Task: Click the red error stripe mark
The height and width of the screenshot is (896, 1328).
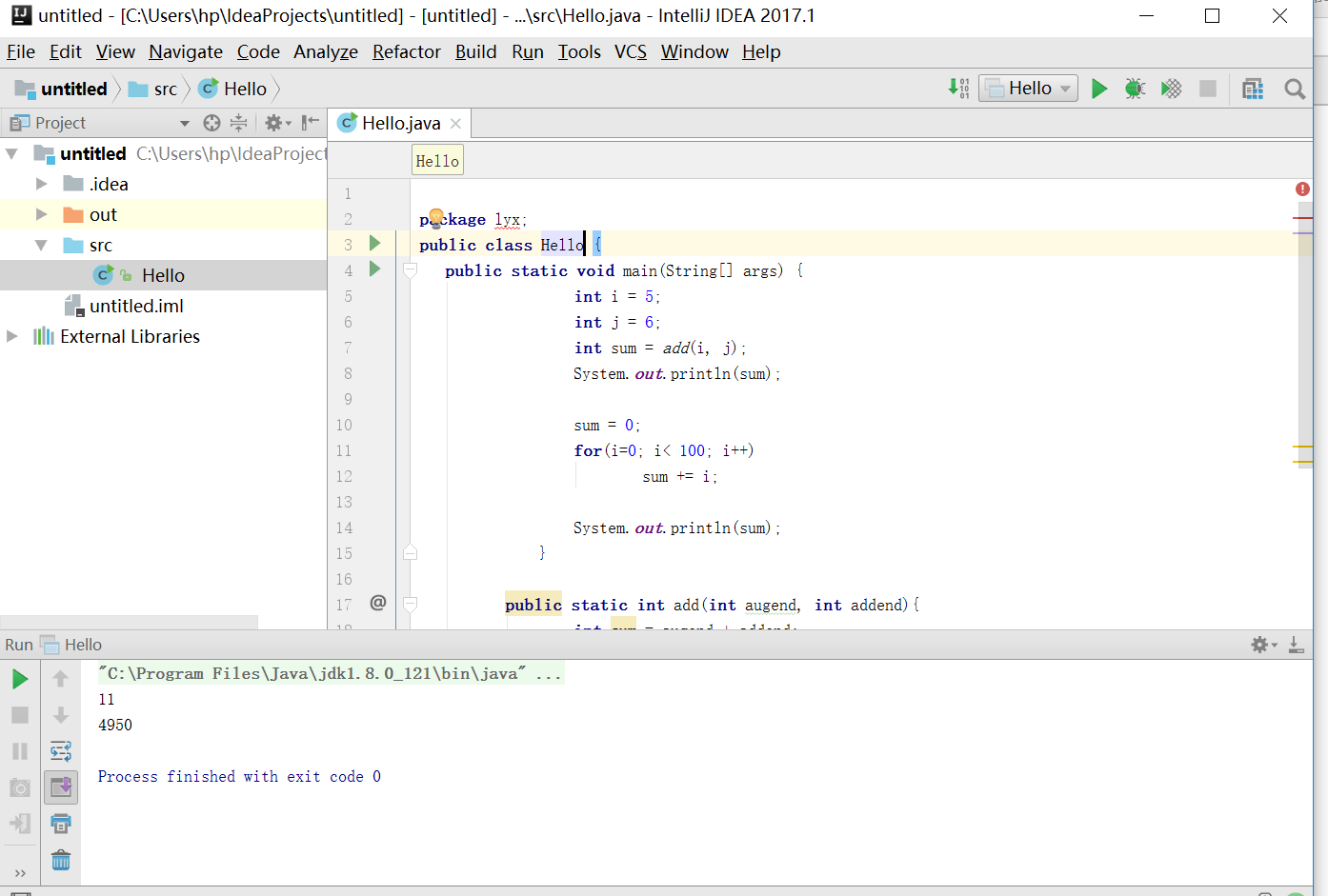Action: click(x=1302, y=219)
